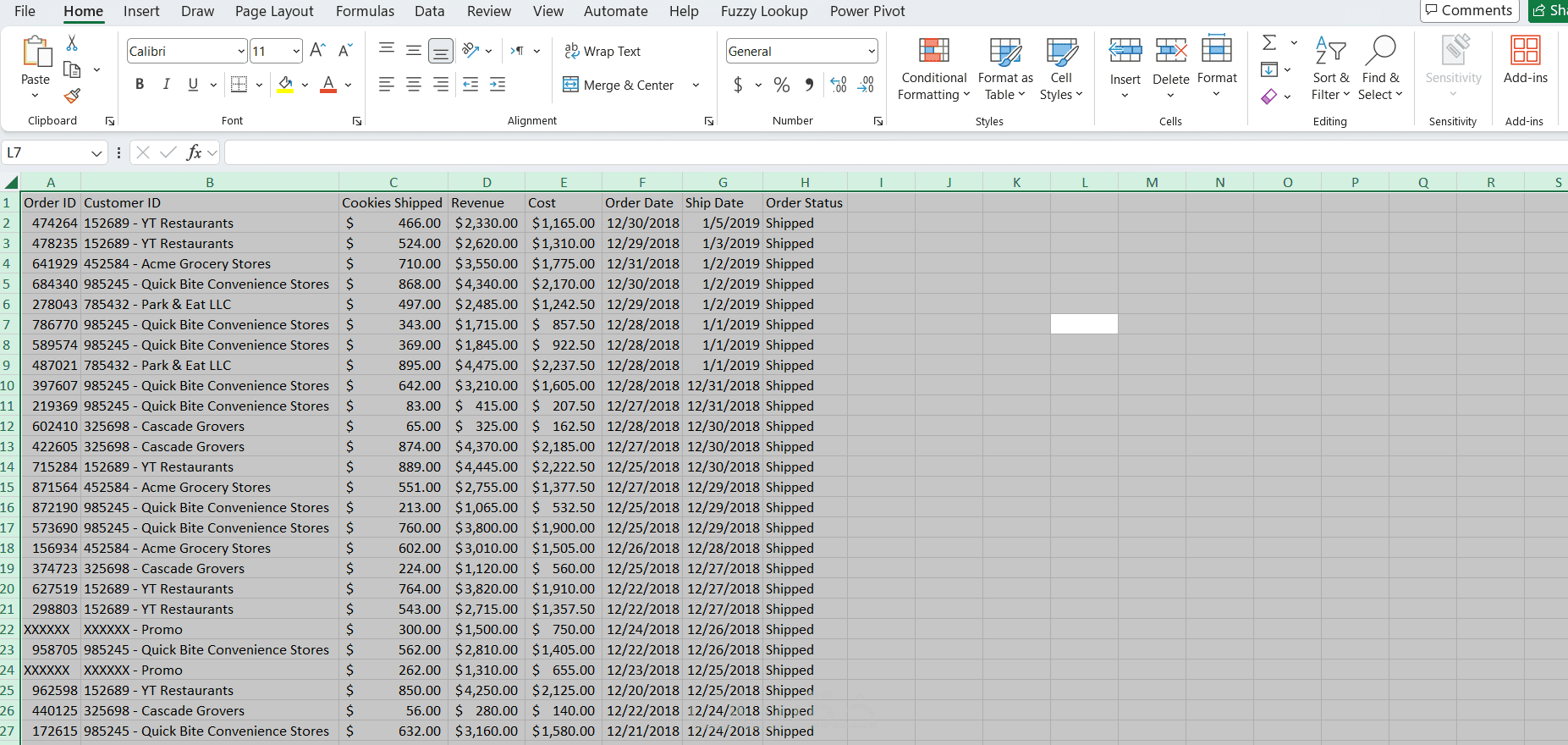
Task: Open the Font dialog launcher
Action: tap(357, 121)
